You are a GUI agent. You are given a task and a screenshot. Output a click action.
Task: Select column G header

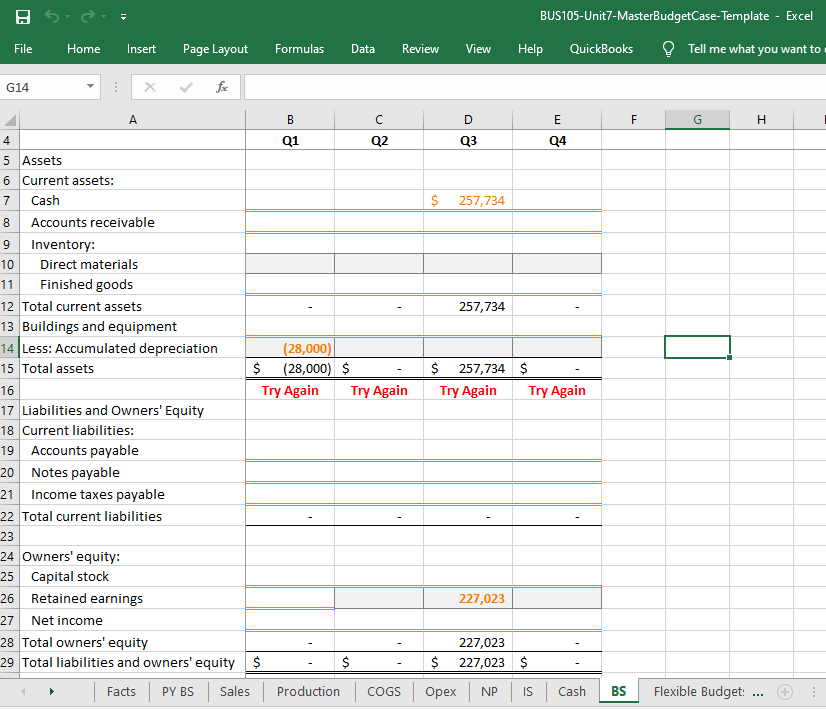(x=697, y=120)
